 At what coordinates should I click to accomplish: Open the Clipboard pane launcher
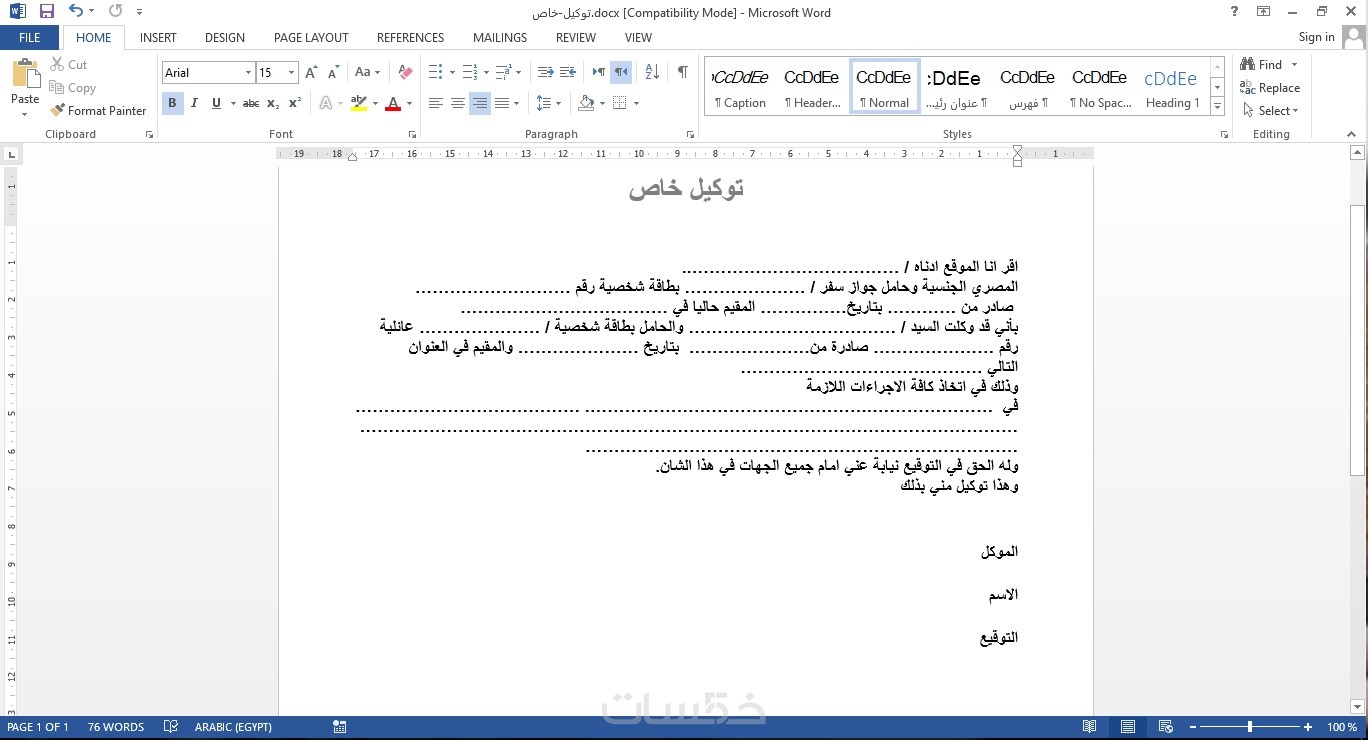[149, 134]
